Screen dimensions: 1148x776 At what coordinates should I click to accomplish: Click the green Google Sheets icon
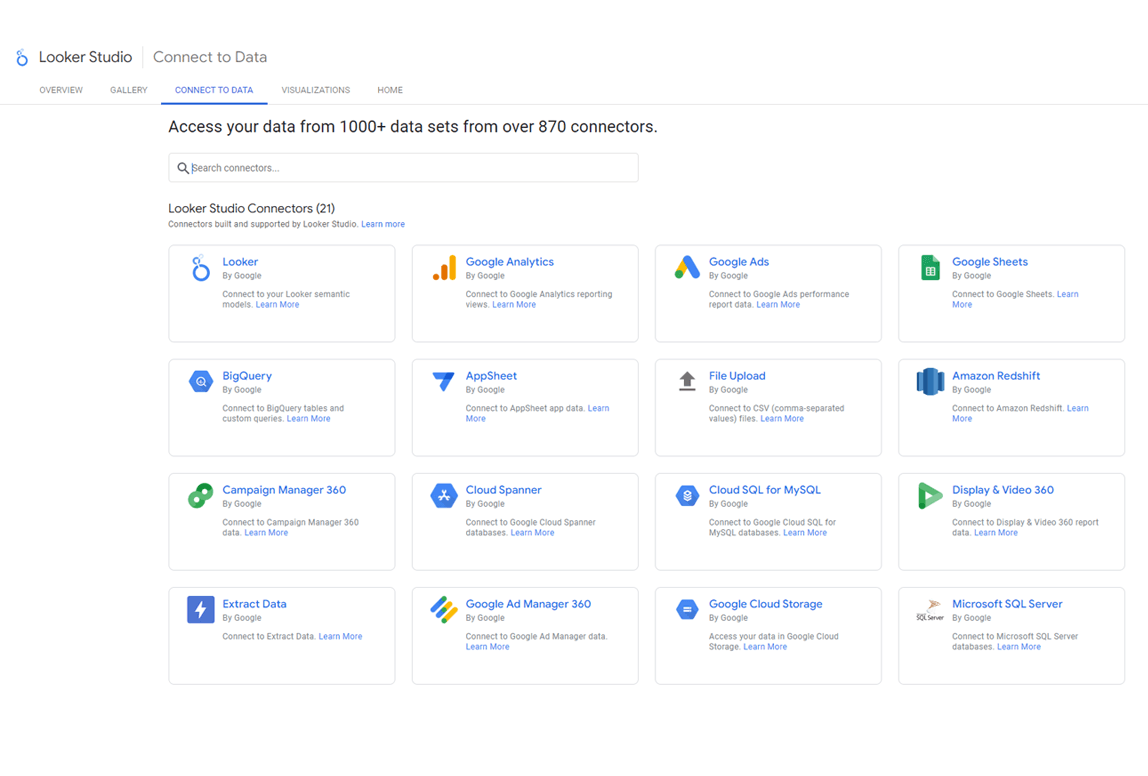coord(930,268)
